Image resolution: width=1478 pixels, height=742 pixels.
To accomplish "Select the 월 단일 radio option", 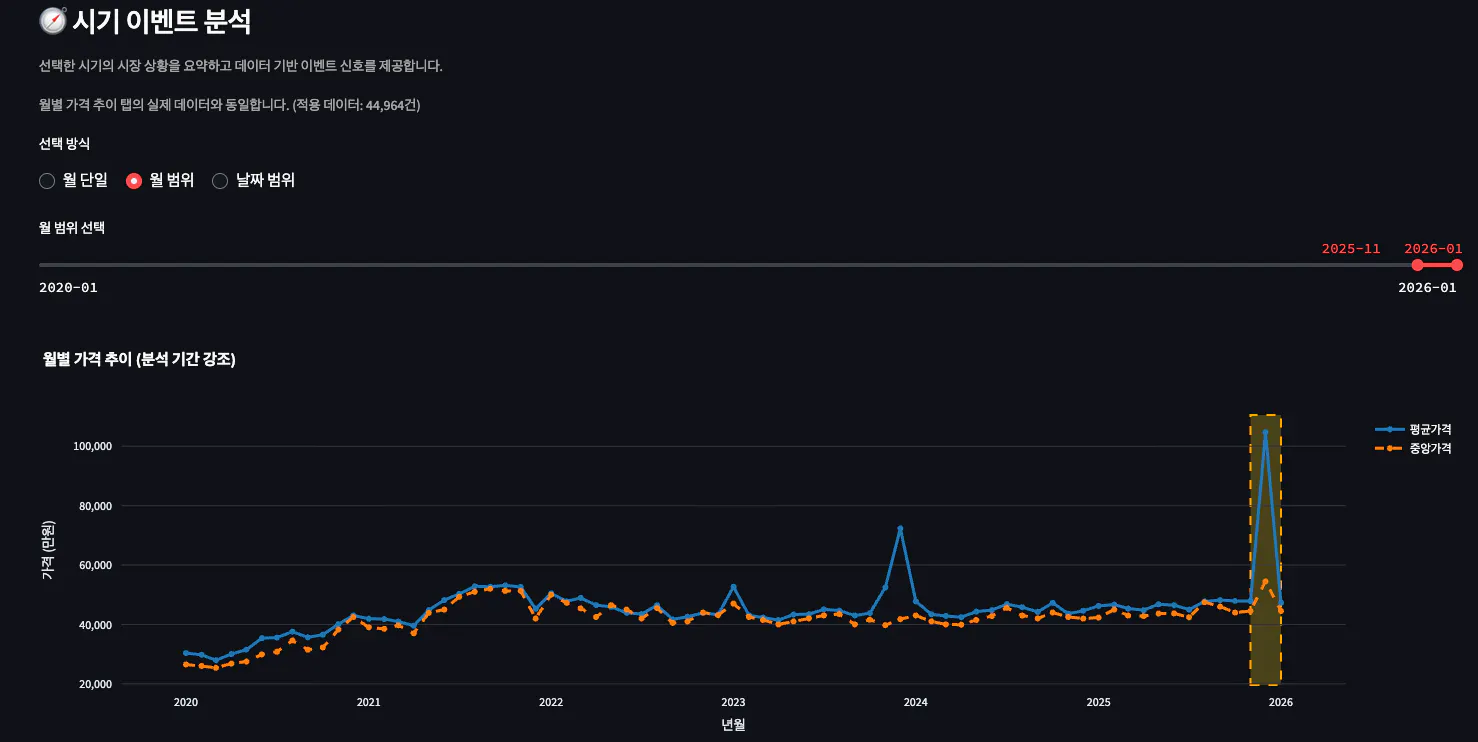I will pos(73,181).
